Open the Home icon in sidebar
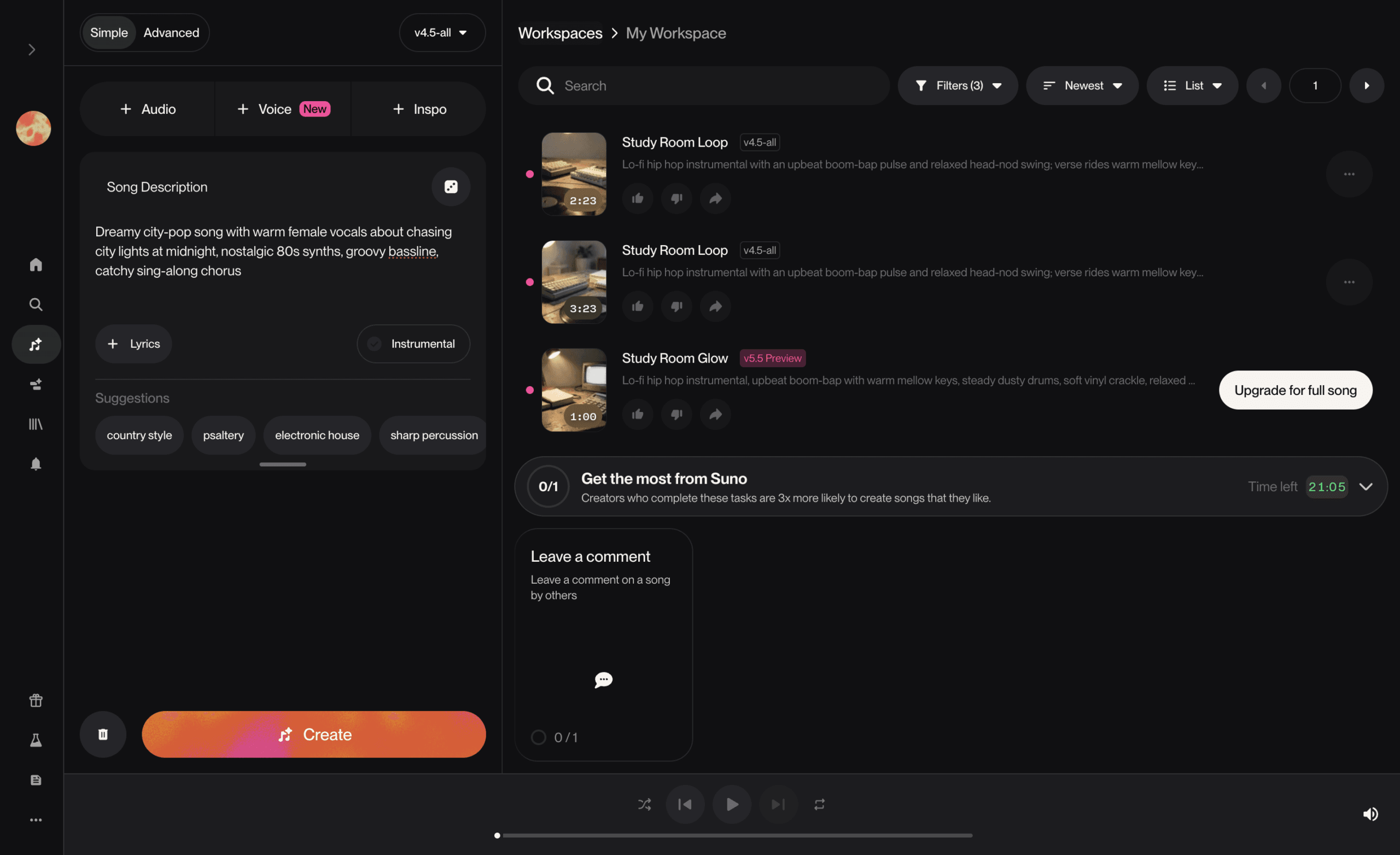This screenshot has height=855, width=1400. pos(36,264)
